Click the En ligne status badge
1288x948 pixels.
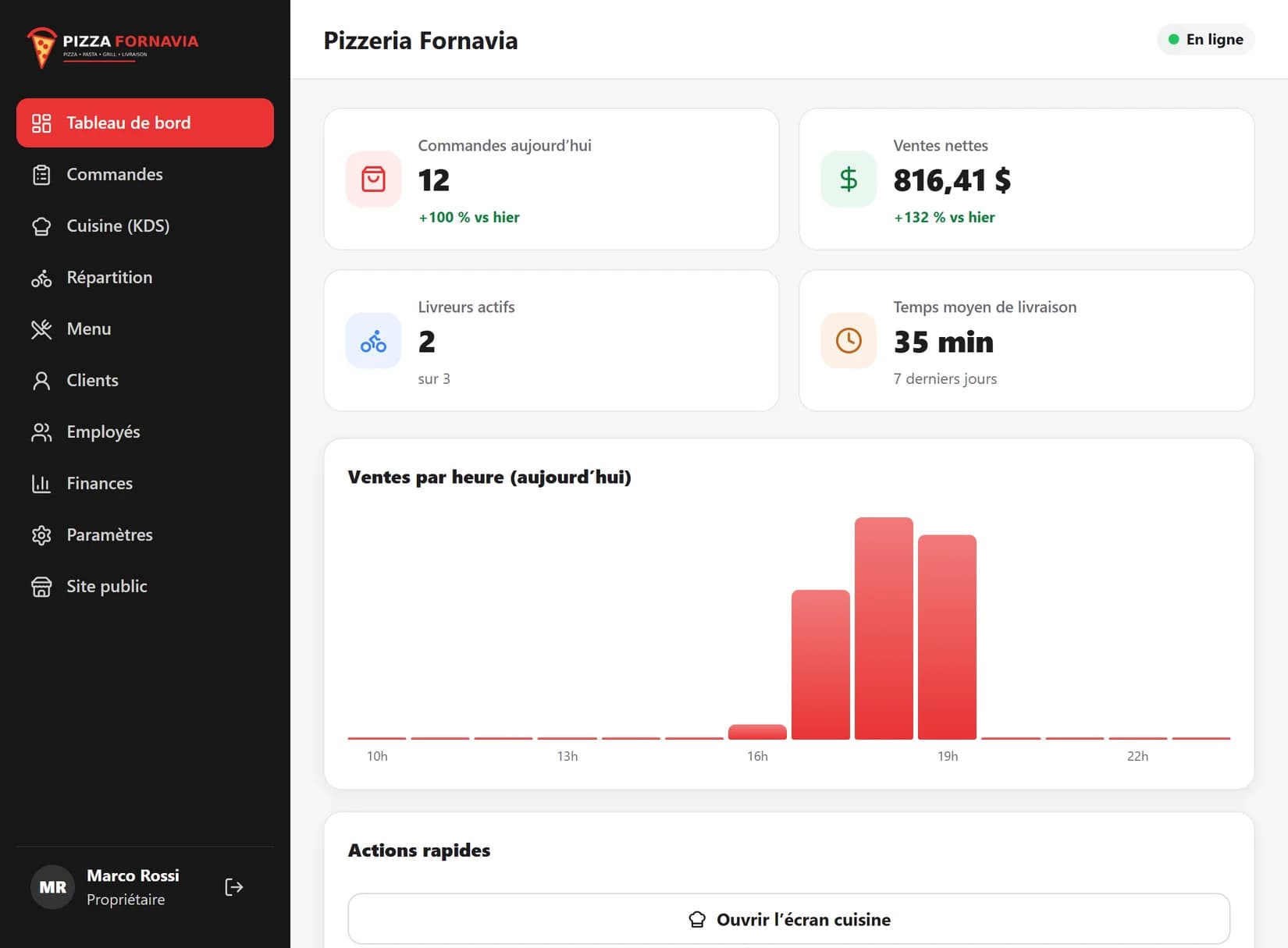pyautogui.click(x=1206, y=40)
